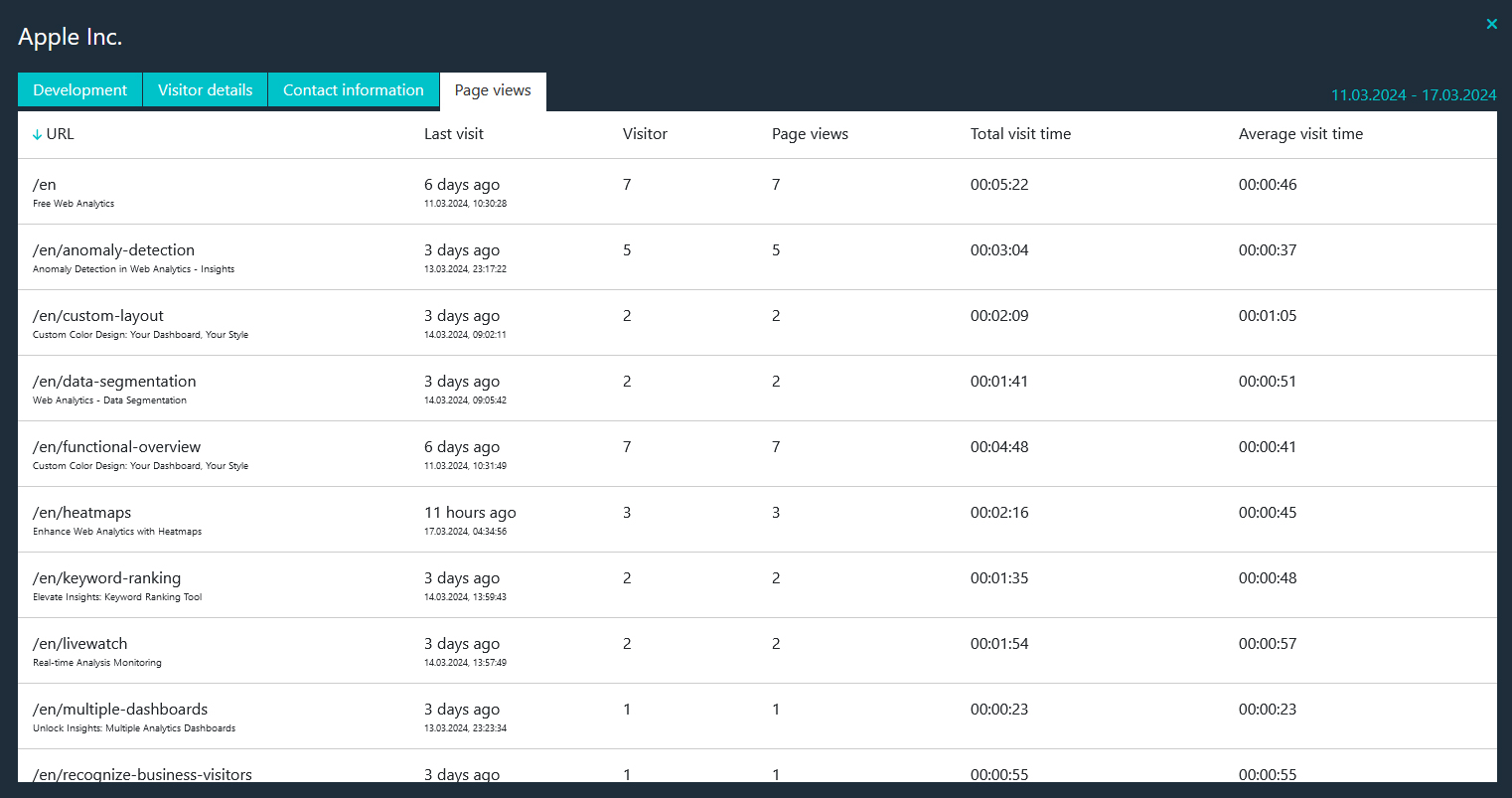Sort by Total visit time column

1020,134
